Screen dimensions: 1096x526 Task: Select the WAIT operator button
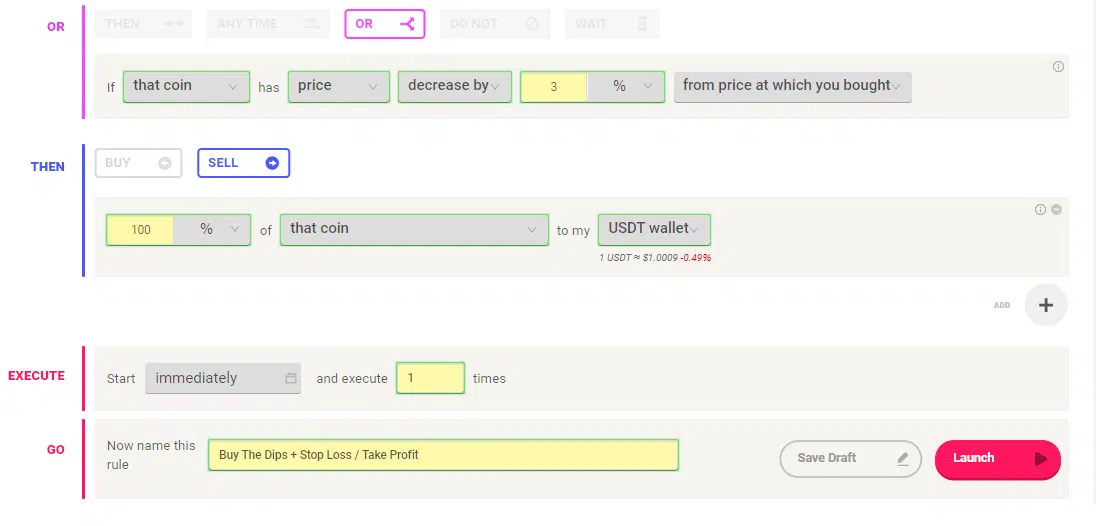point(612,24)
